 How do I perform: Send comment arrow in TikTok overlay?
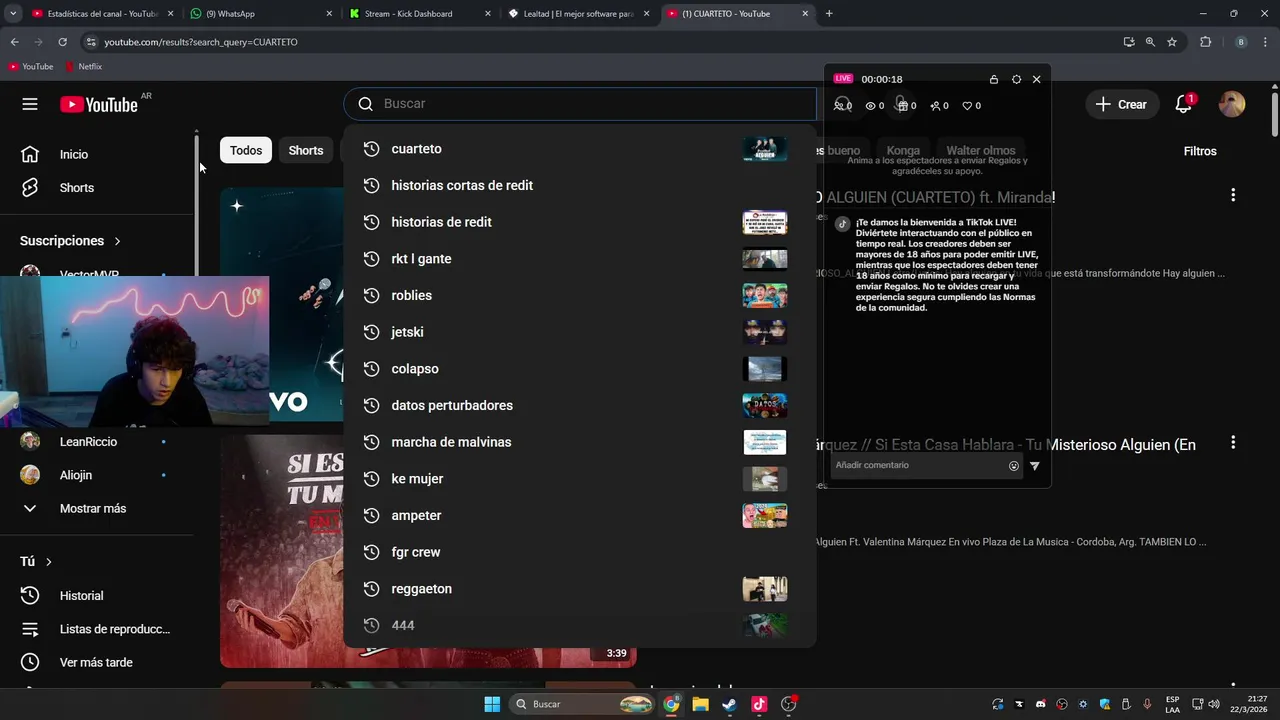tap(1035, 465)
